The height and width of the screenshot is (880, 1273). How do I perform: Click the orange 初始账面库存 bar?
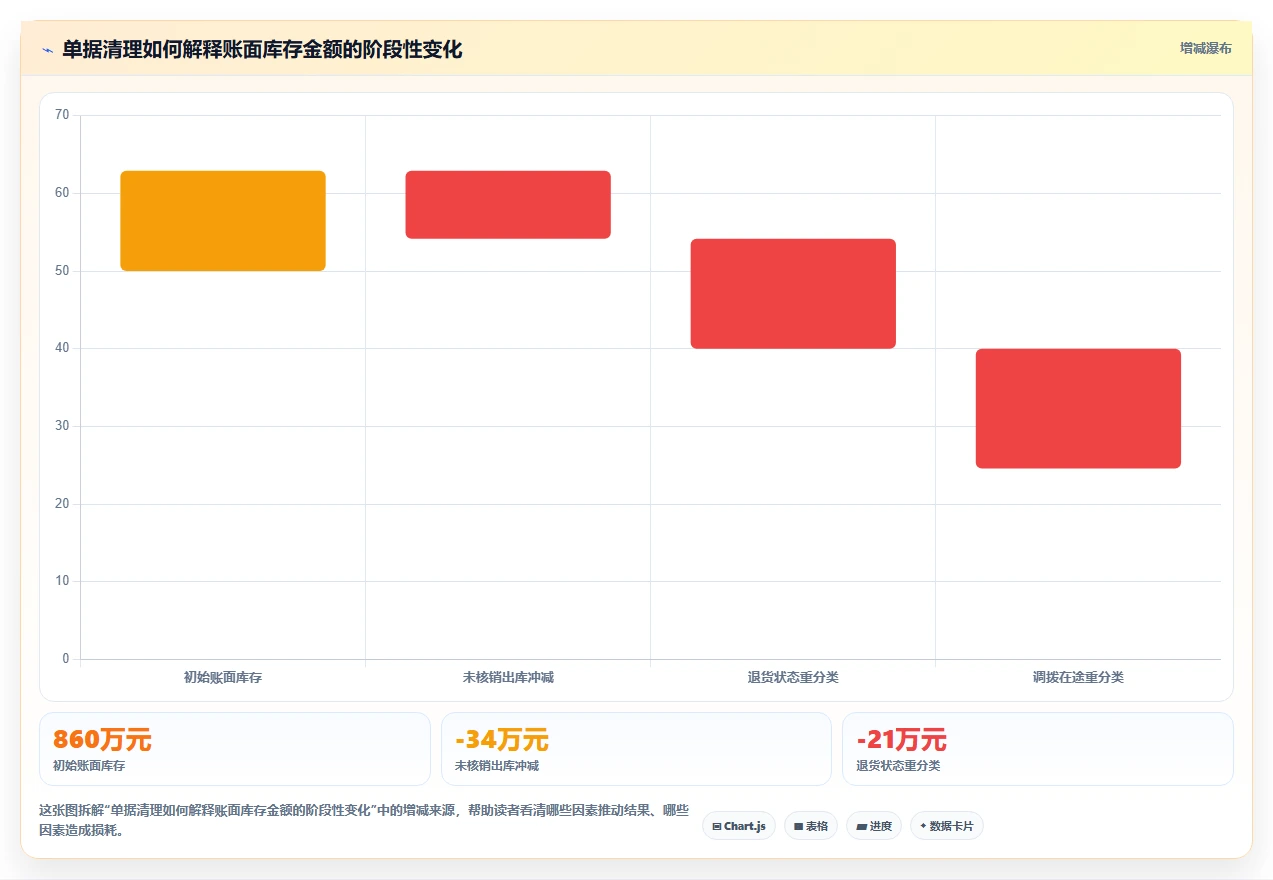223,221
